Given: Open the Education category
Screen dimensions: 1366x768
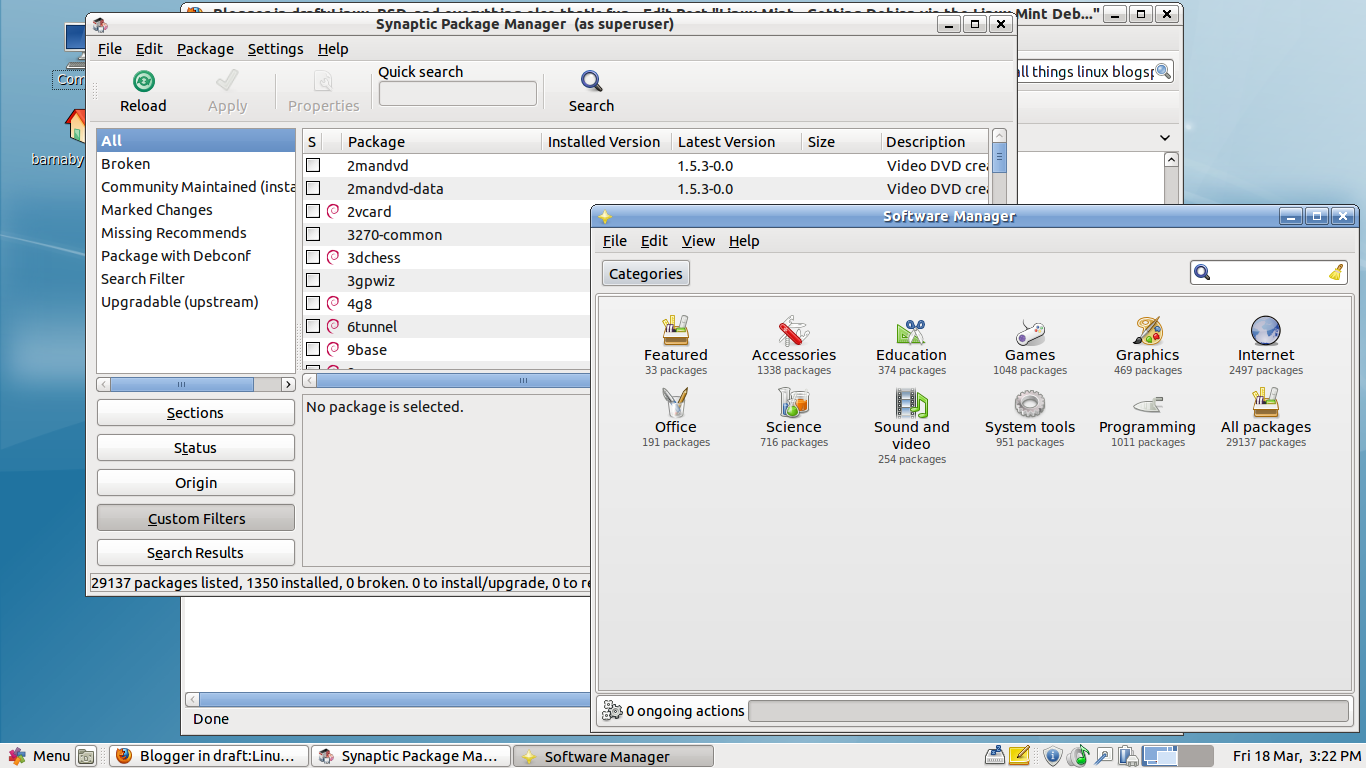Looking at the screenshot, I should point(911,345).
